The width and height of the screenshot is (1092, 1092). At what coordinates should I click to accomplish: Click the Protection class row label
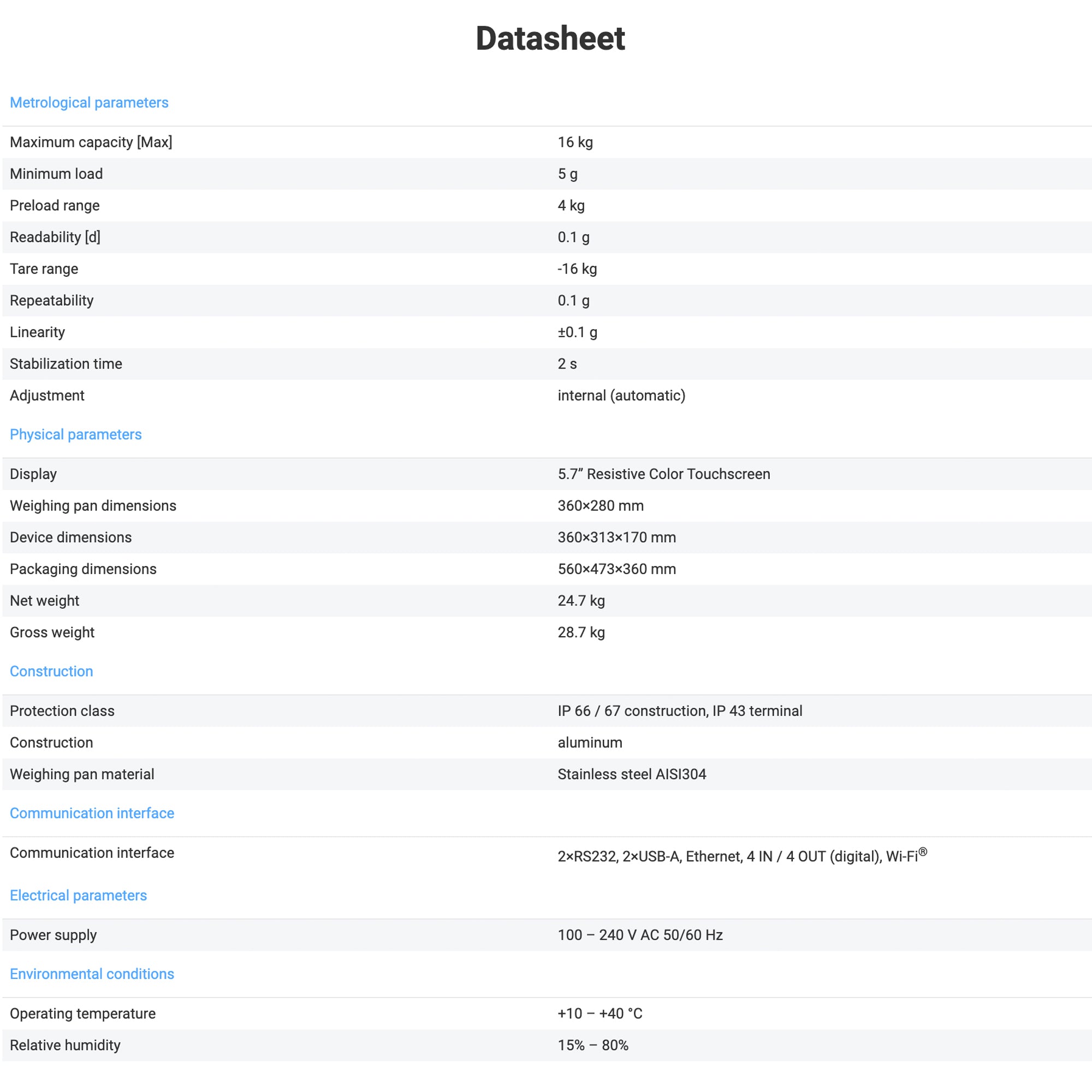[x=62, y=710]
